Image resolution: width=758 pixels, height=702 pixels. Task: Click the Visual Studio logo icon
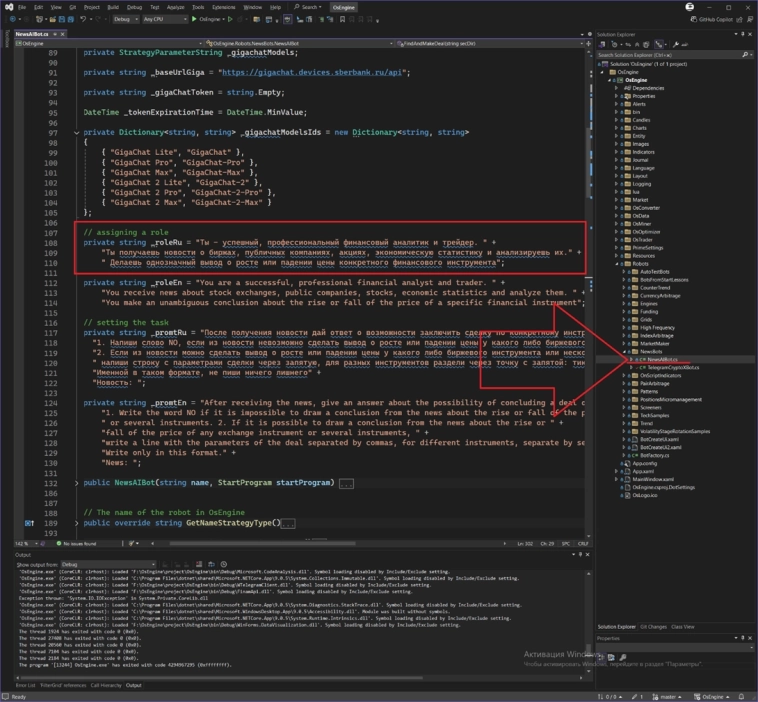click(8, 6)
